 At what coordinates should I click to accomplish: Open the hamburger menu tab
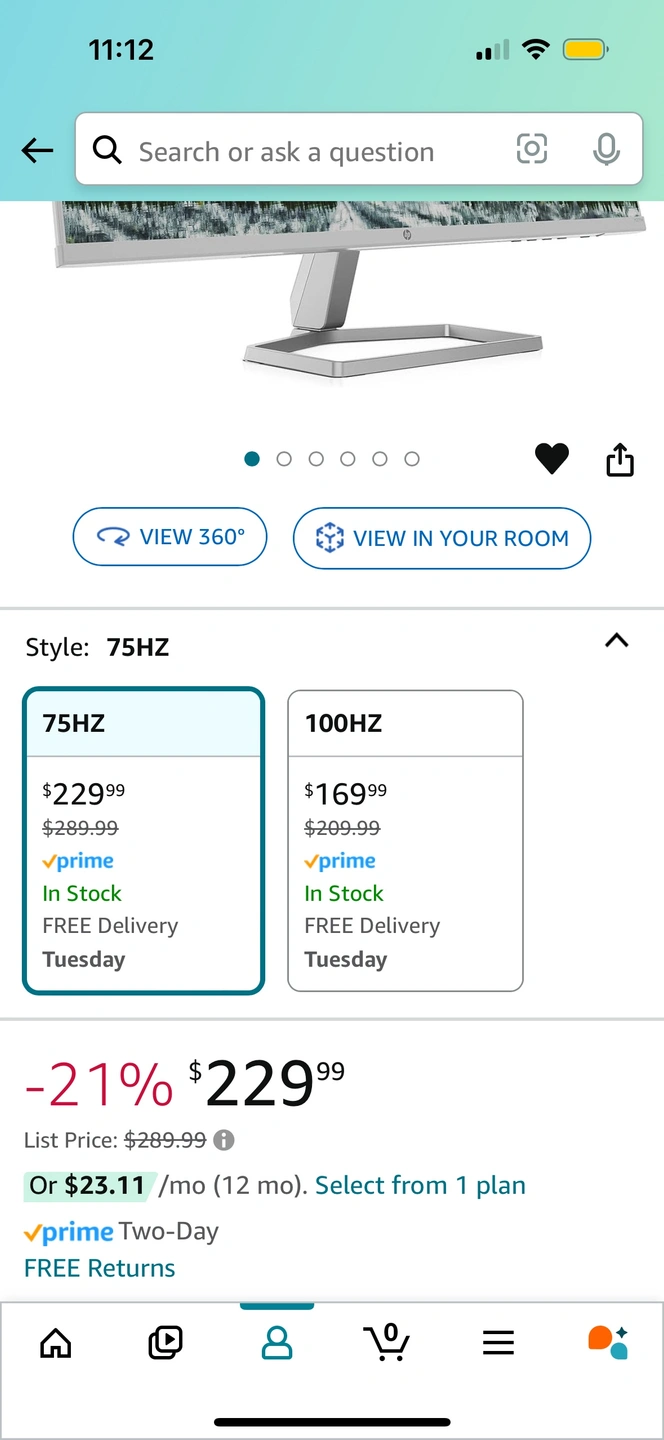click(498, 1342)
